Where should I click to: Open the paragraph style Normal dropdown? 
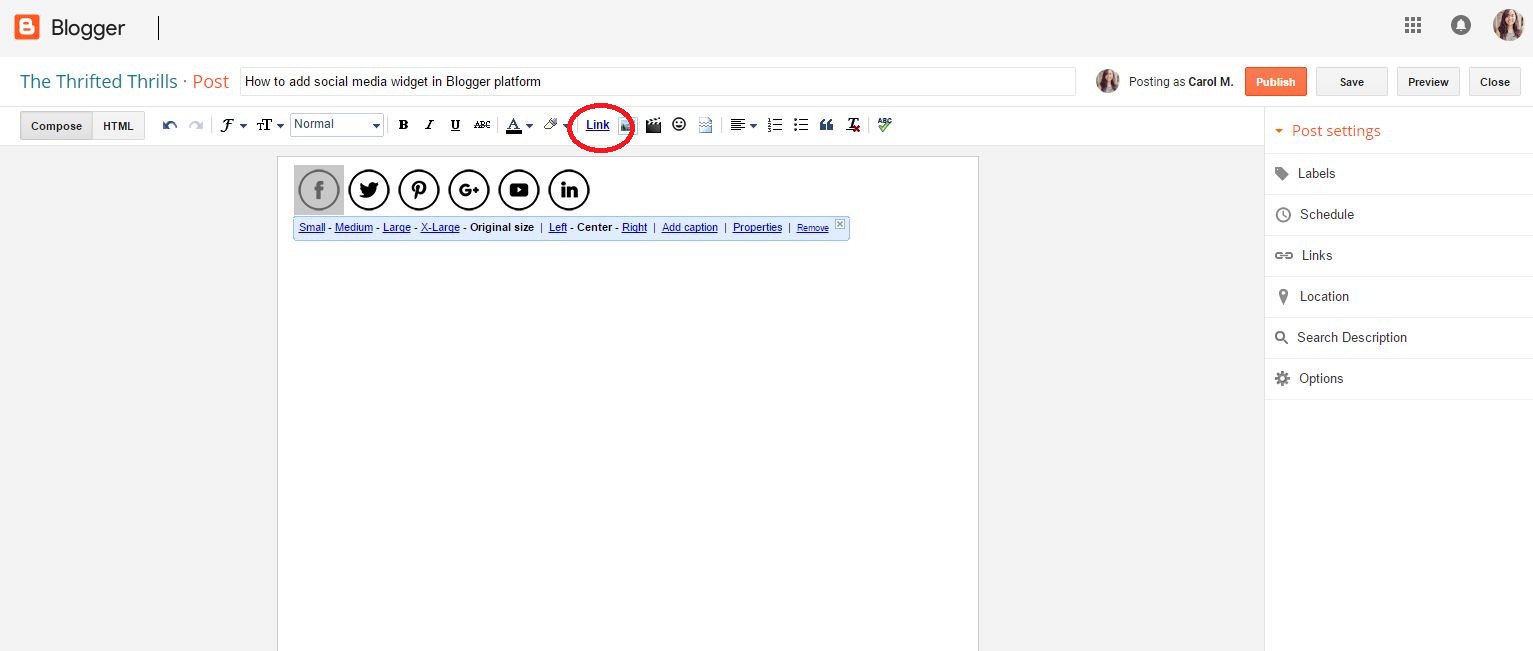click(x=336, y=124)
